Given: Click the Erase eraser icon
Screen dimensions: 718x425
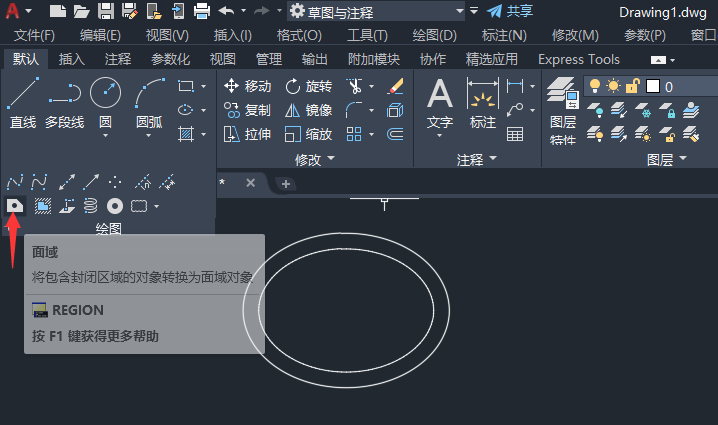Looking at the screenshot, I should coord(395,86).
